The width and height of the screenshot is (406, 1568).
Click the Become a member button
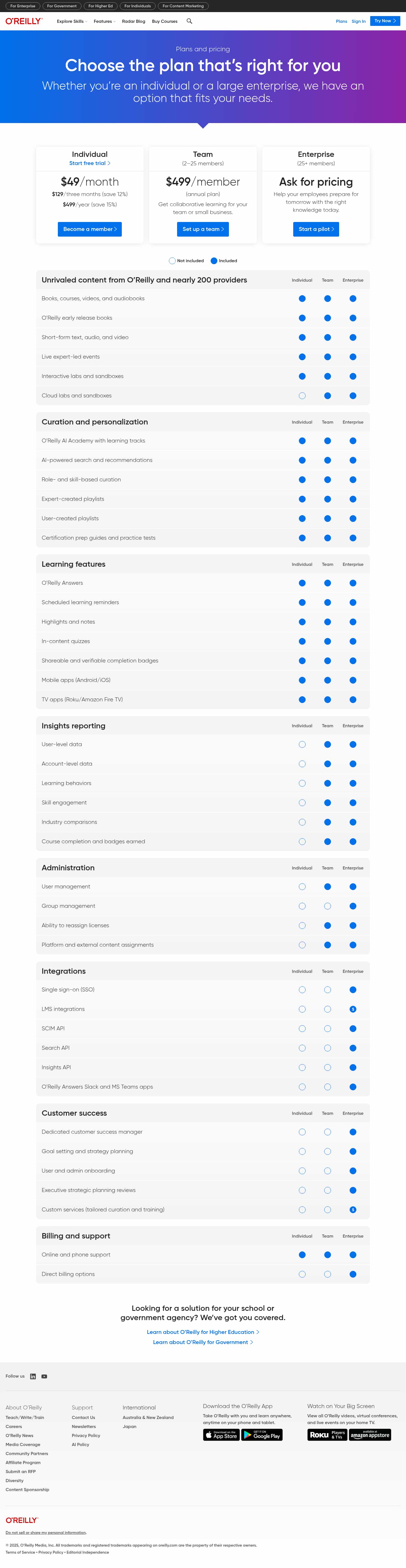point(90,229)
